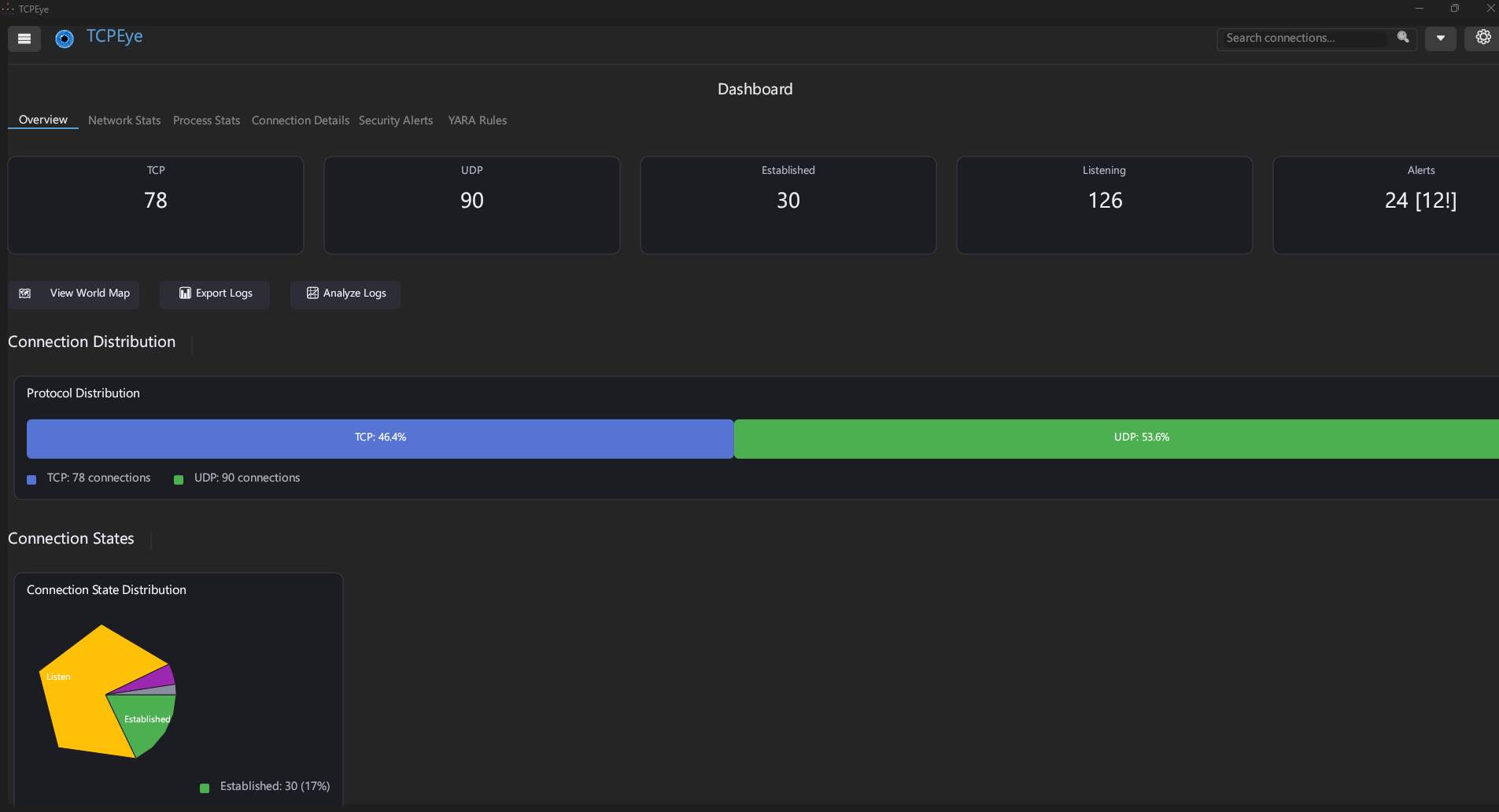Click the Connection Distribution heading

point(91,342)
